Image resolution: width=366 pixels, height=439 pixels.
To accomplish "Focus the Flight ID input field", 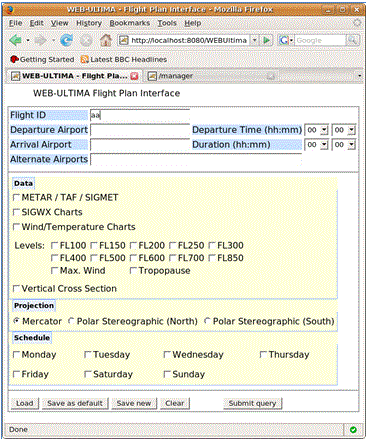I will coord(140,115).
